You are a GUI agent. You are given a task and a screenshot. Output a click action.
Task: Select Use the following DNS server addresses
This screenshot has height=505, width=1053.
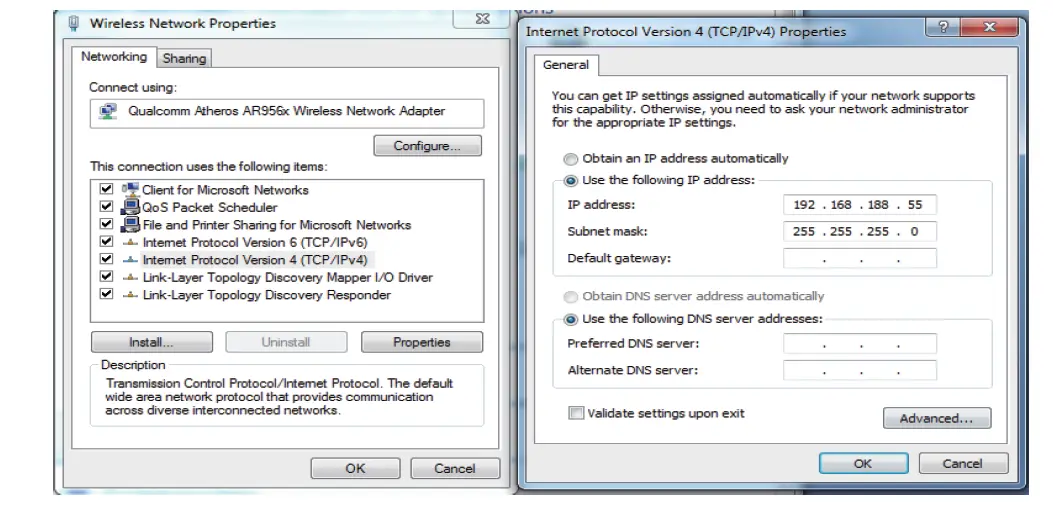[x=571, y=320]
